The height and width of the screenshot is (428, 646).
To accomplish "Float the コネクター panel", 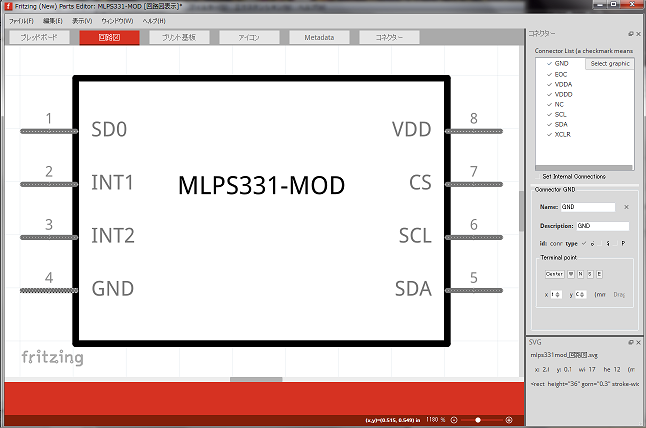I will (x=631, y=34).
